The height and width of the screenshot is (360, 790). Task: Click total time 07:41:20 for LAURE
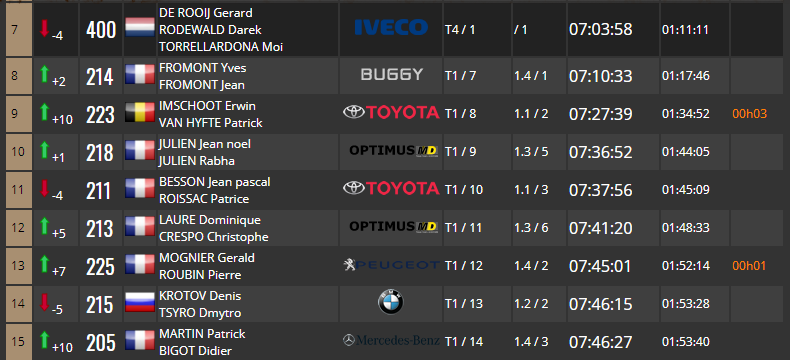click(x=601, y=228)
